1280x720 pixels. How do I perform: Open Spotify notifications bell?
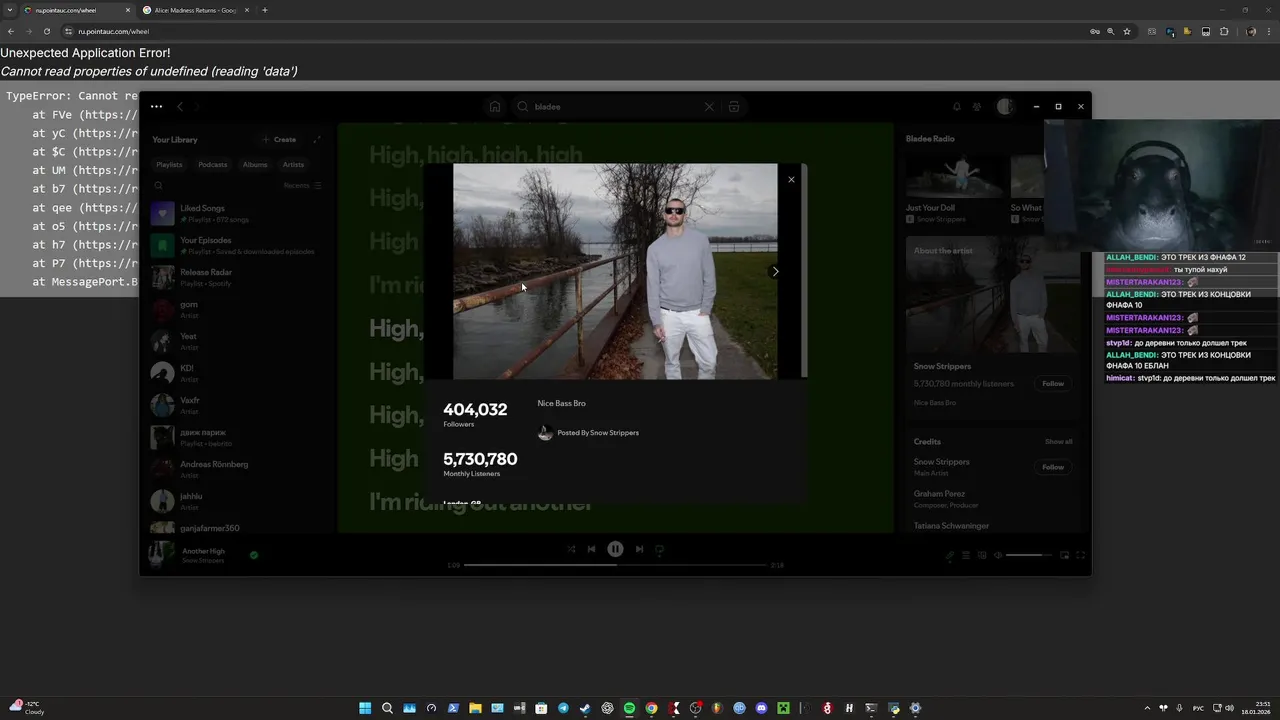(957, 107)
